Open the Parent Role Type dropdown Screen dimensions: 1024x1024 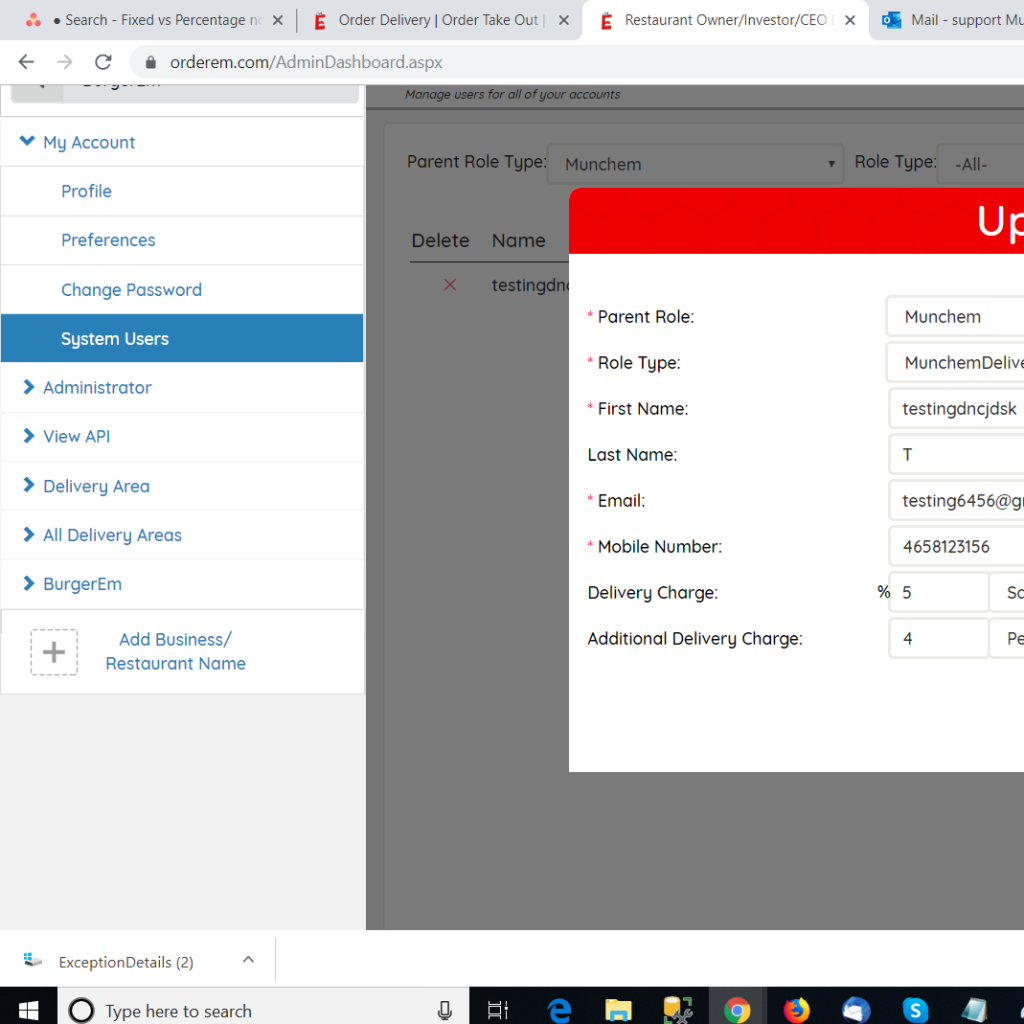695,164
